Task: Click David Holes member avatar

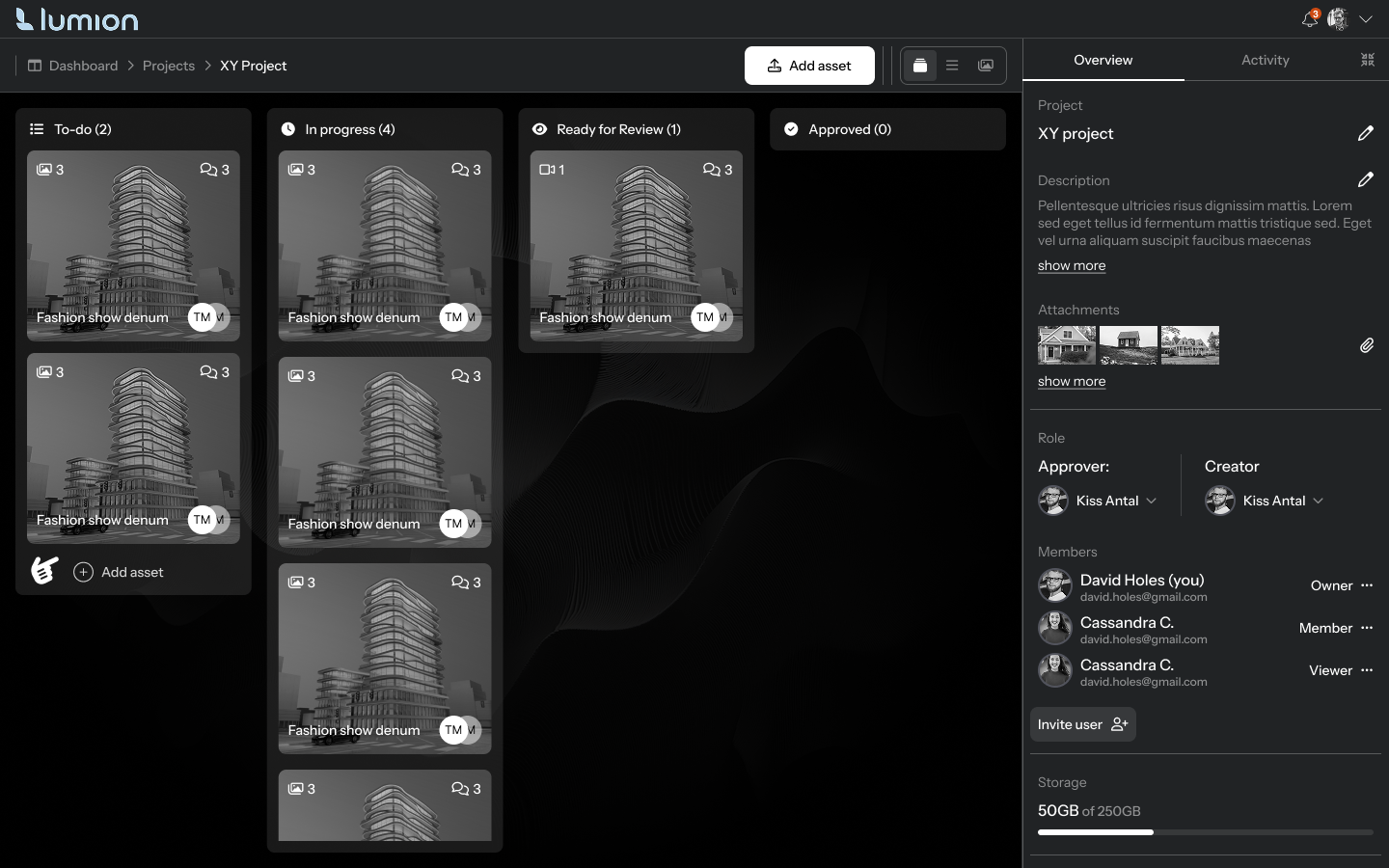Action: [x=1055, y=585]
